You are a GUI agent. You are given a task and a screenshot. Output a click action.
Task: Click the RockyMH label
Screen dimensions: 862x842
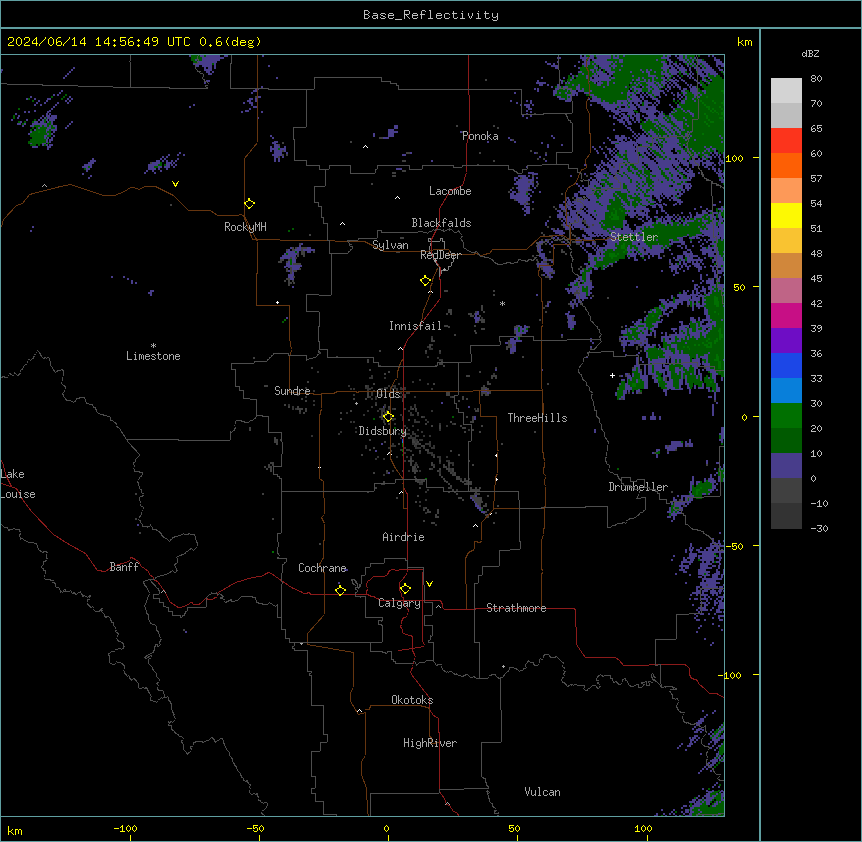coord(245,227)
